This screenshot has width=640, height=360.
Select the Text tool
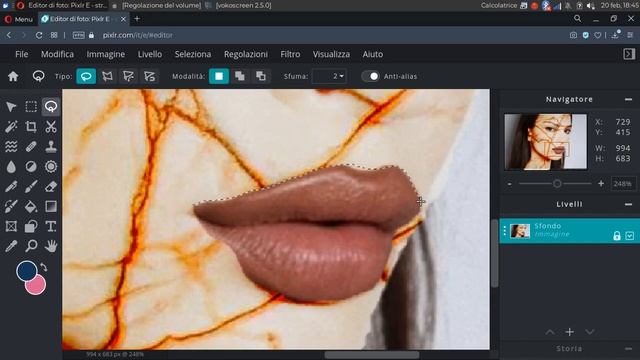click(51, 226)
